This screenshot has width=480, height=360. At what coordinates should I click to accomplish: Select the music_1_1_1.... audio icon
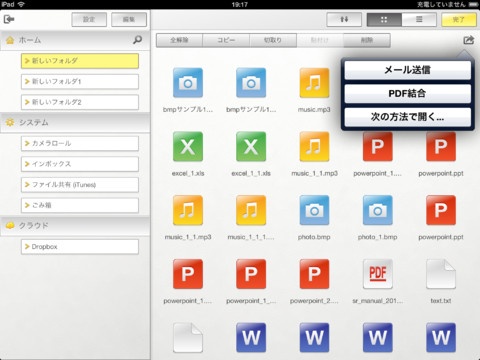click(251, 210)
